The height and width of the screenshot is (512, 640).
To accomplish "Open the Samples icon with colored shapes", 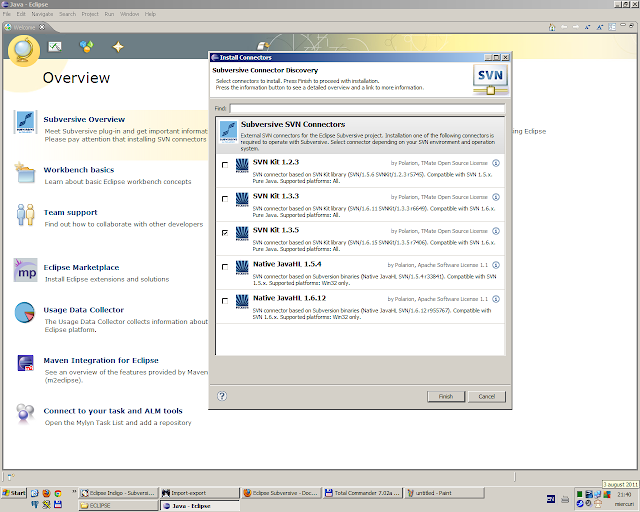I will pyautogui.click(x=86, y=47).
